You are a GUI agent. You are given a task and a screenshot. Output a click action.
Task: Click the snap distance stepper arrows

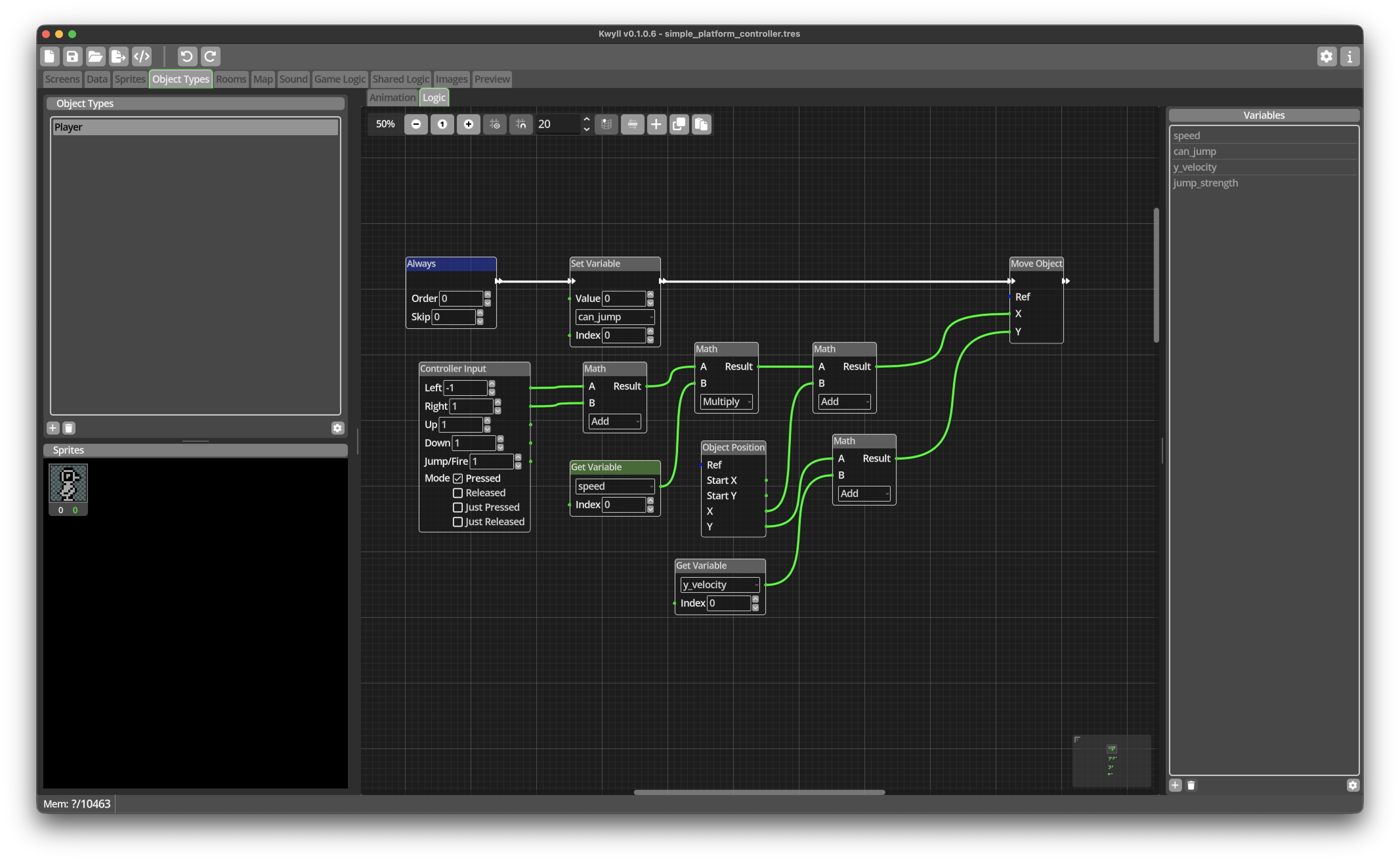coord(586,124)
